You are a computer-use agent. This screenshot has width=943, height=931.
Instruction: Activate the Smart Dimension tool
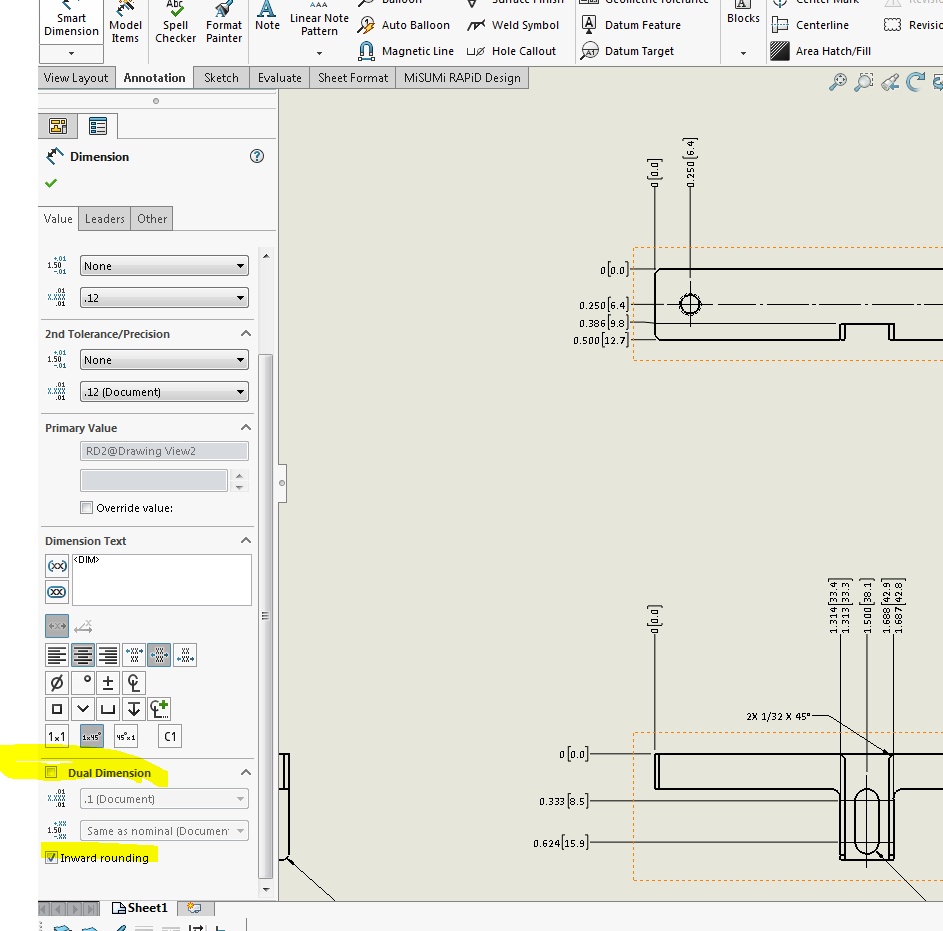click(71, 20)
